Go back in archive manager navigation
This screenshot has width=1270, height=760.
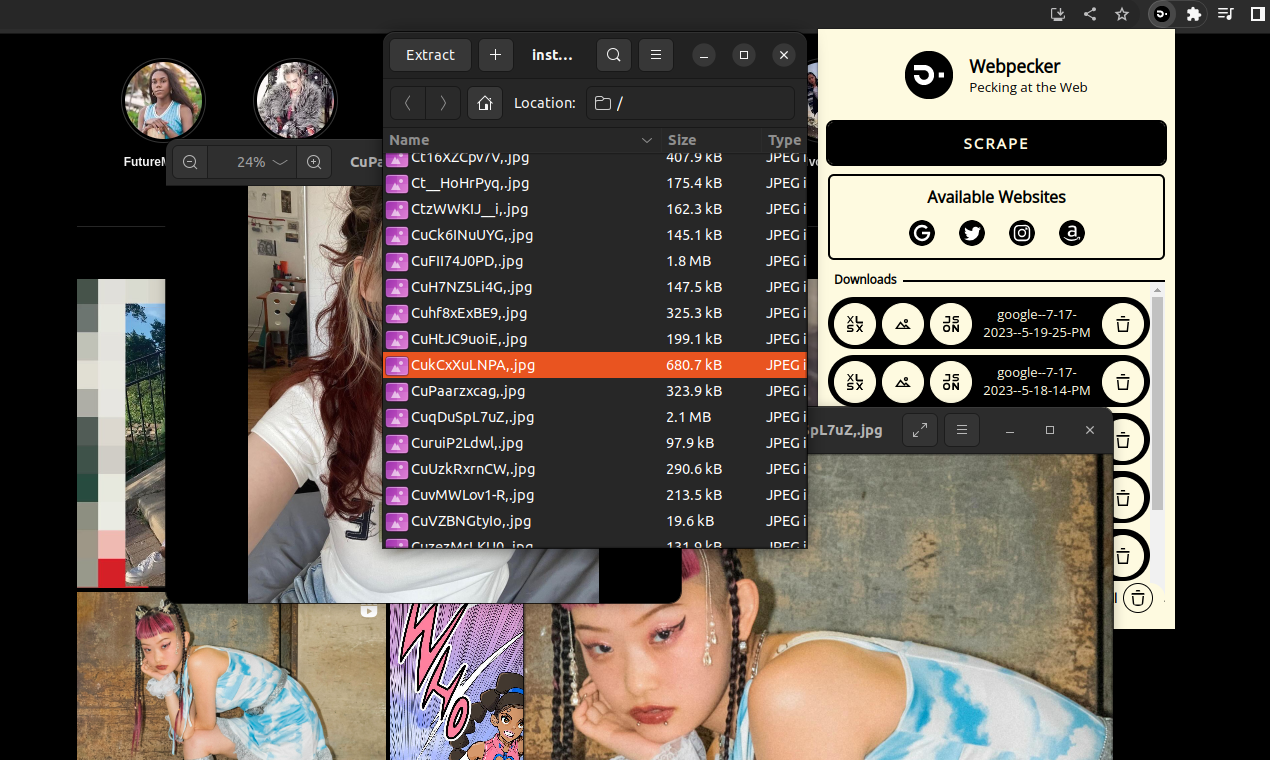pyautogui.click(x=408, y=103)
